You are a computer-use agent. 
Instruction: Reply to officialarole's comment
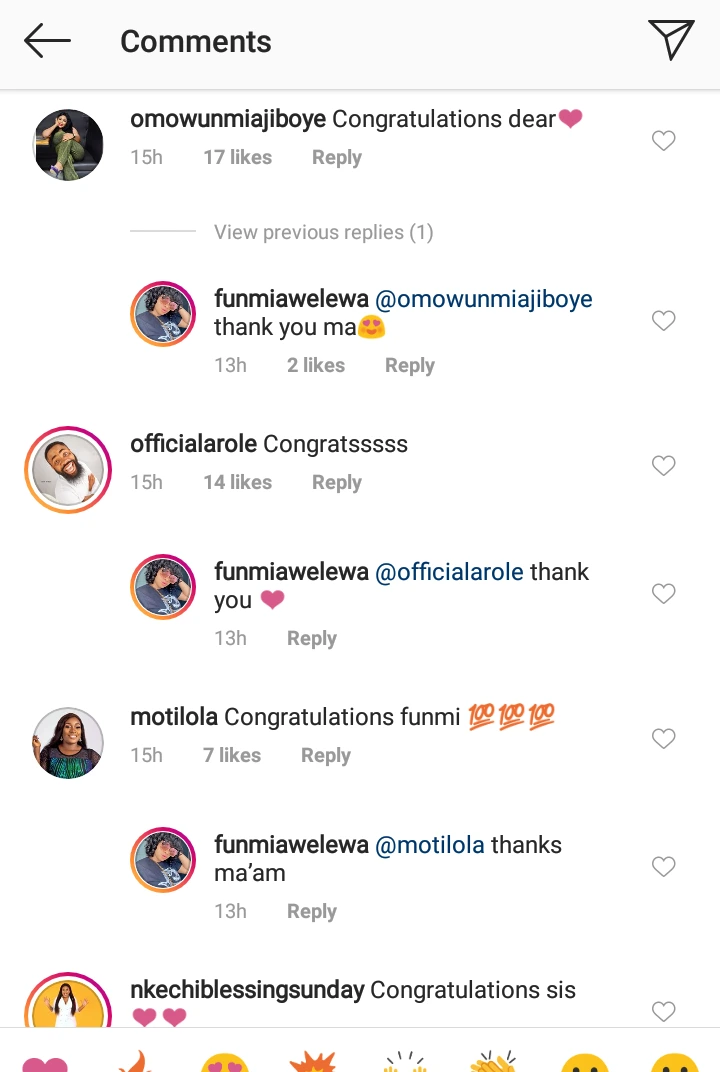click(336, 482)
